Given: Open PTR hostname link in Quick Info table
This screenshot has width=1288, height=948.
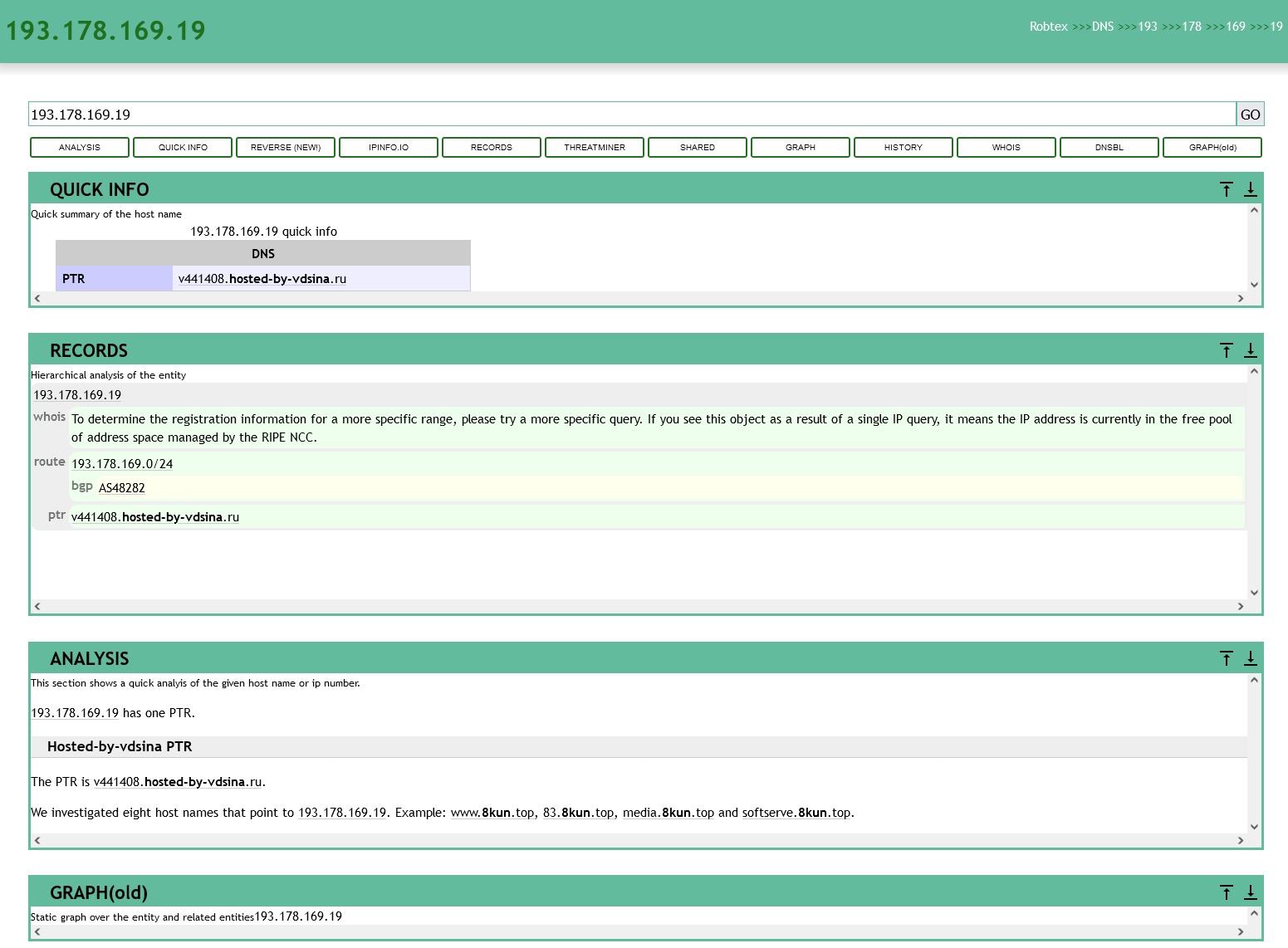Looking at the screenshot, I should click(x=262, y=279).
